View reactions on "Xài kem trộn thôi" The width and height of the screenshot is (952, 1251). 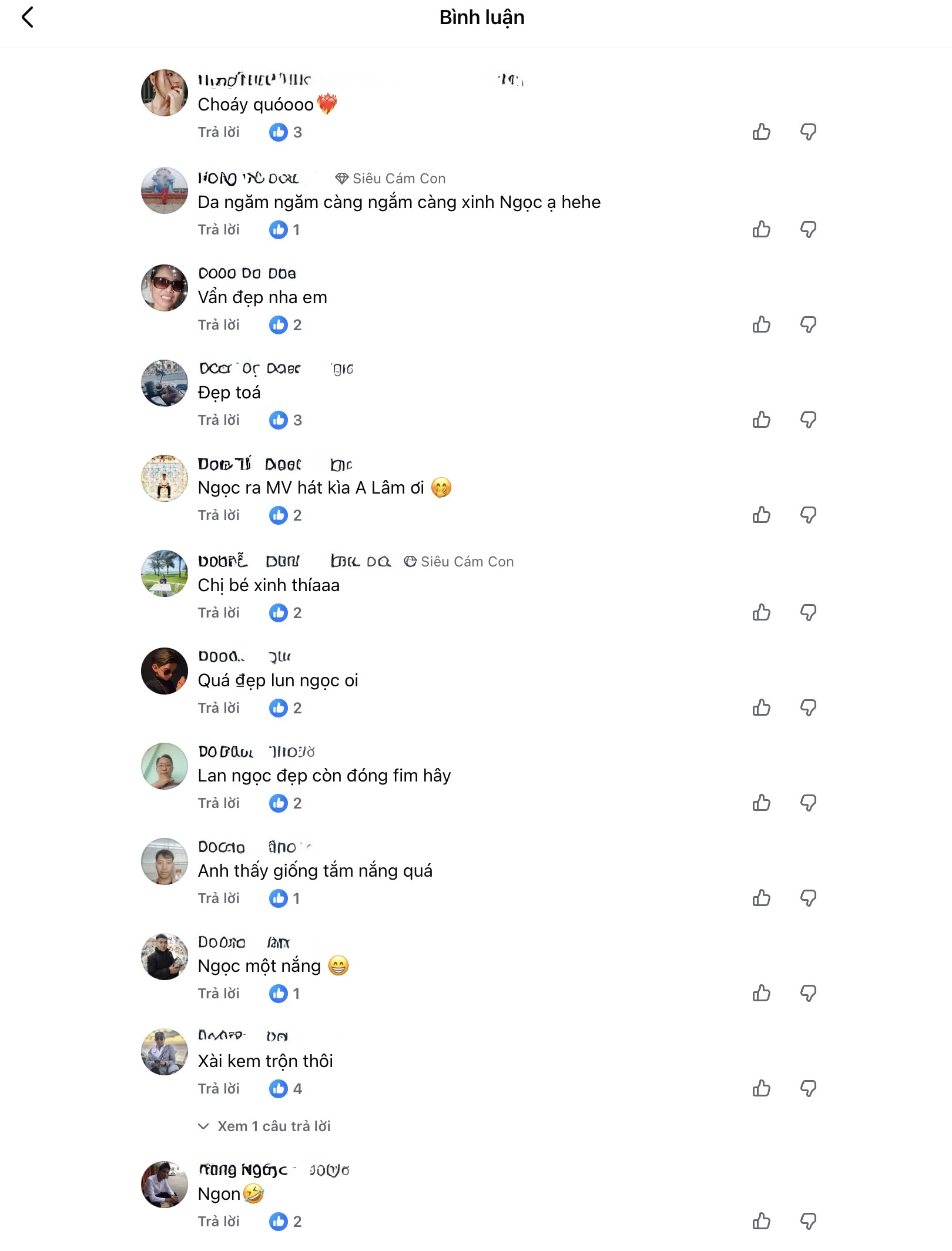[285, 1088]
